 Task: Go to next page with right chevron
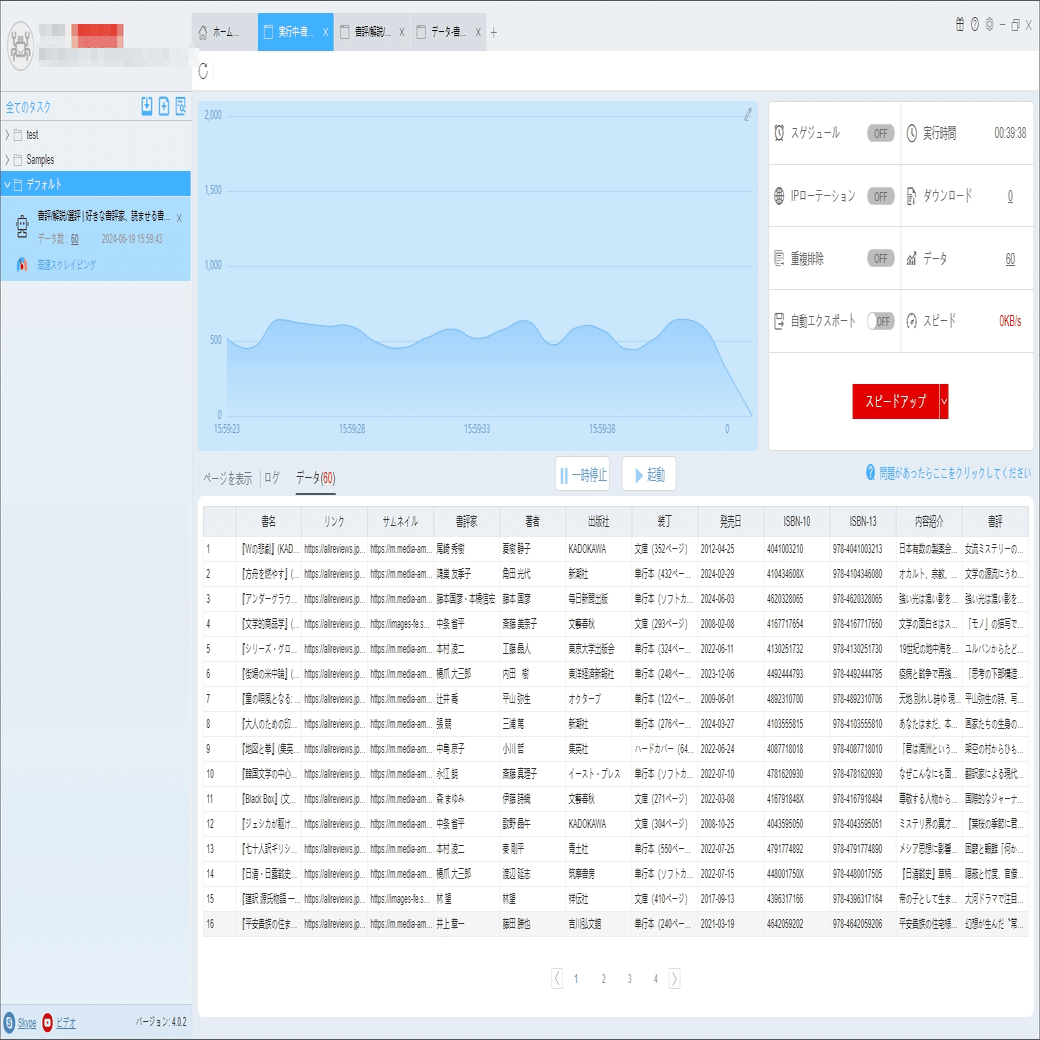675,978
